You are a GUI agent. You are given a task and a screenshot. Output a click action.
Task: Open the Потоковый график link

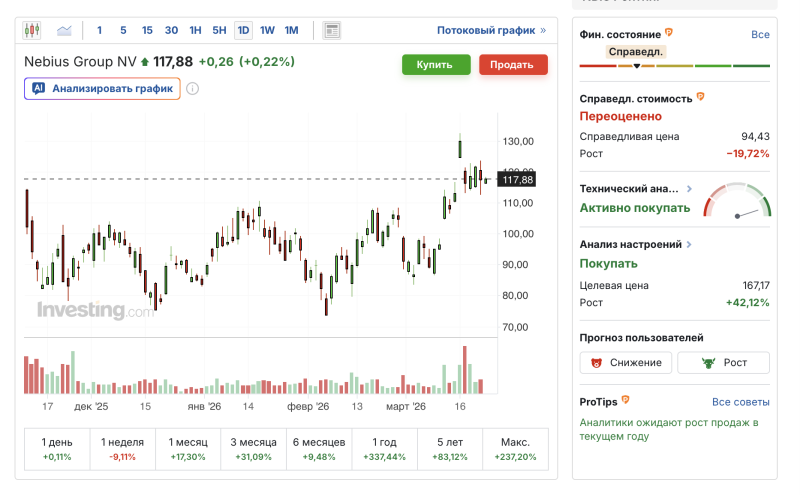point(486,31)
